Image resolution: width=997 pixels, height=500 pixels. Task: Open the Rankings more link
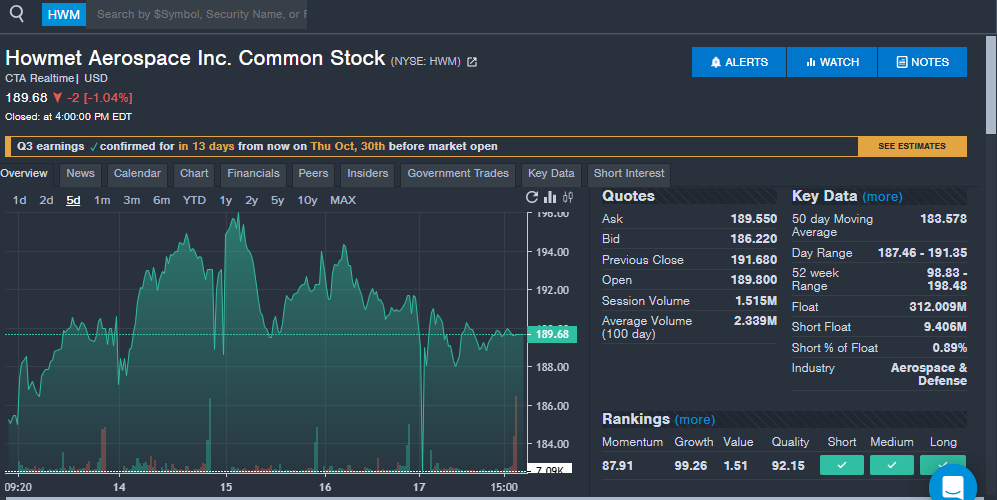click(x=695, y=419)
